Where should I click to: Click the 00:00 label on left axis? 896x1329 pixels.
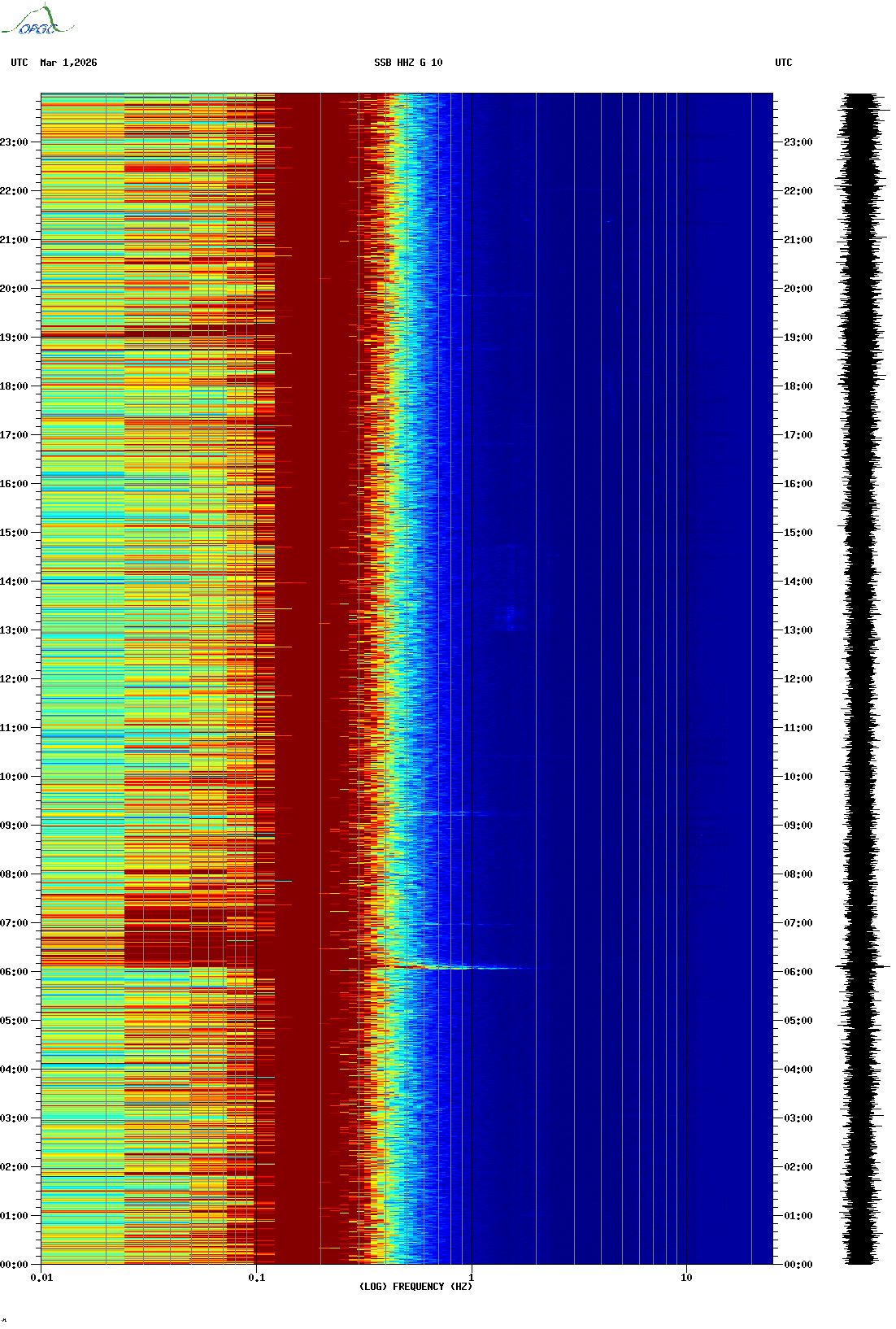[14, 1265]
